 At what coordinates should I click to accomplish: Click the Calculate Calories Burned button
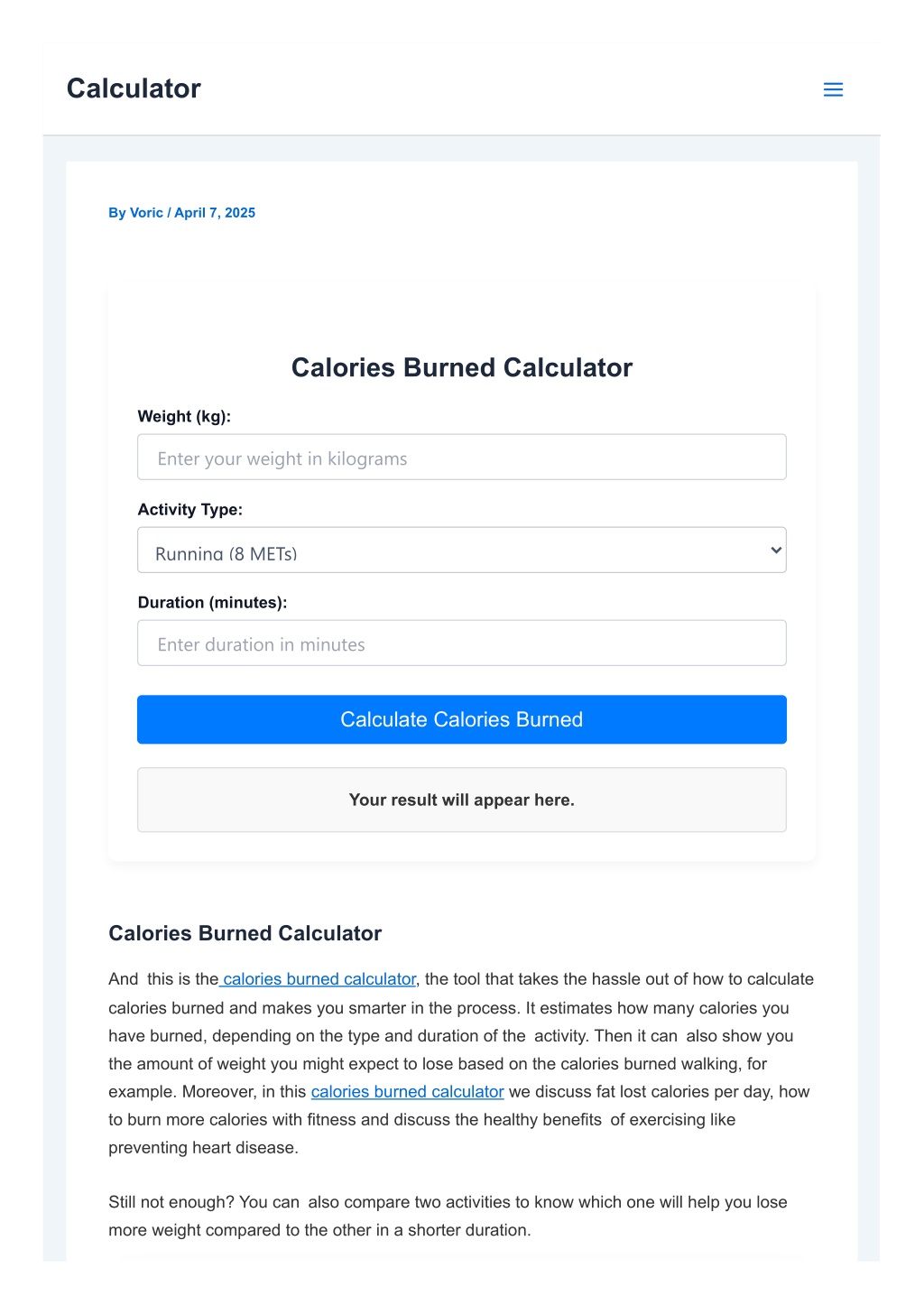coord(462,719)
